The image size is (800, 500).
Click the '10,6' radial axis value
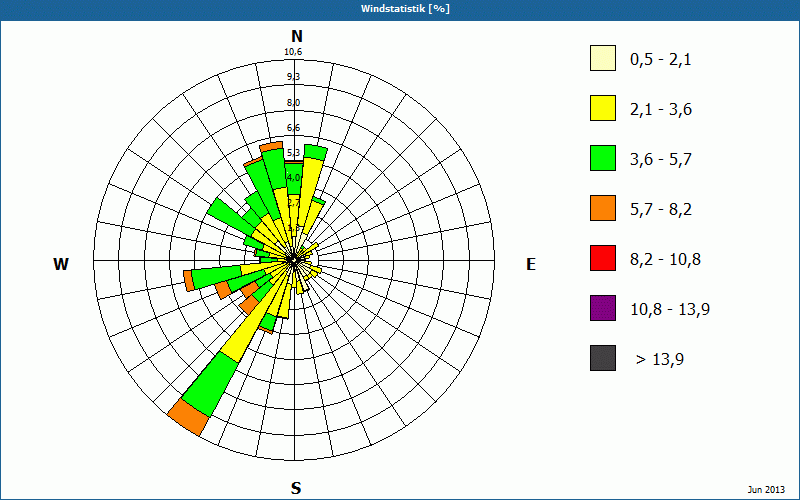click(293, 52)
